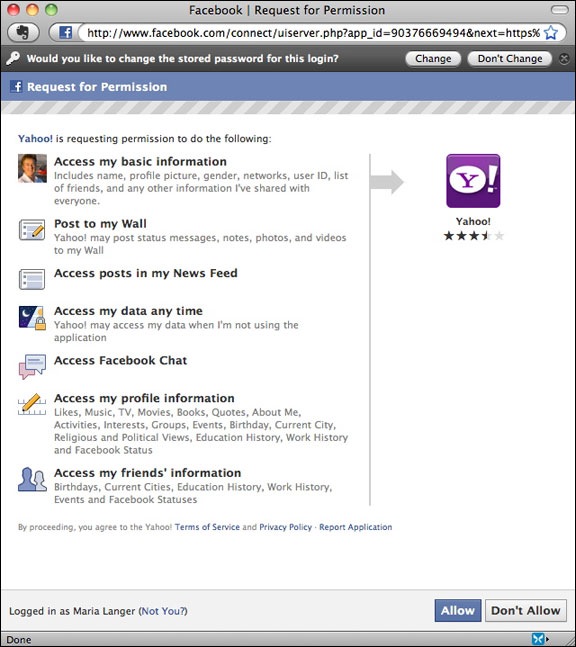Bookmark page with the star icon
576x647 pixels.
tap(551, 33)
